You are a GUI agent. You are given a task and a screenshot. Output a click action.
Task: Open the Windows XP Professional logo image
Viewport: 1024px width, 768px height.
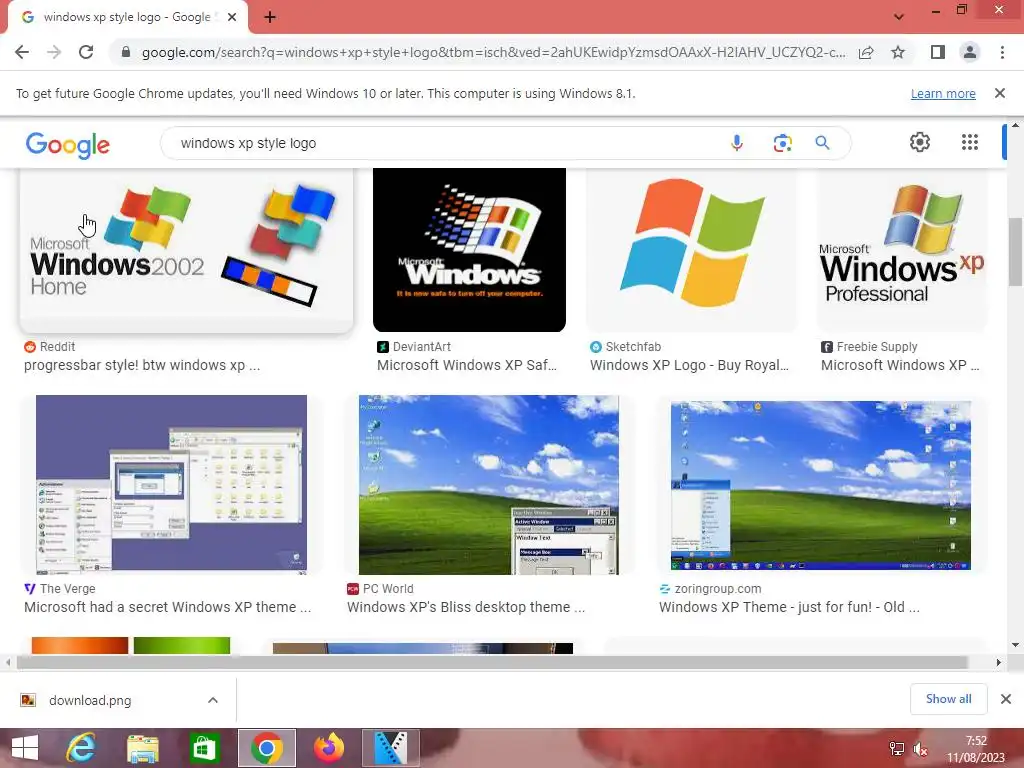point(902,249)
